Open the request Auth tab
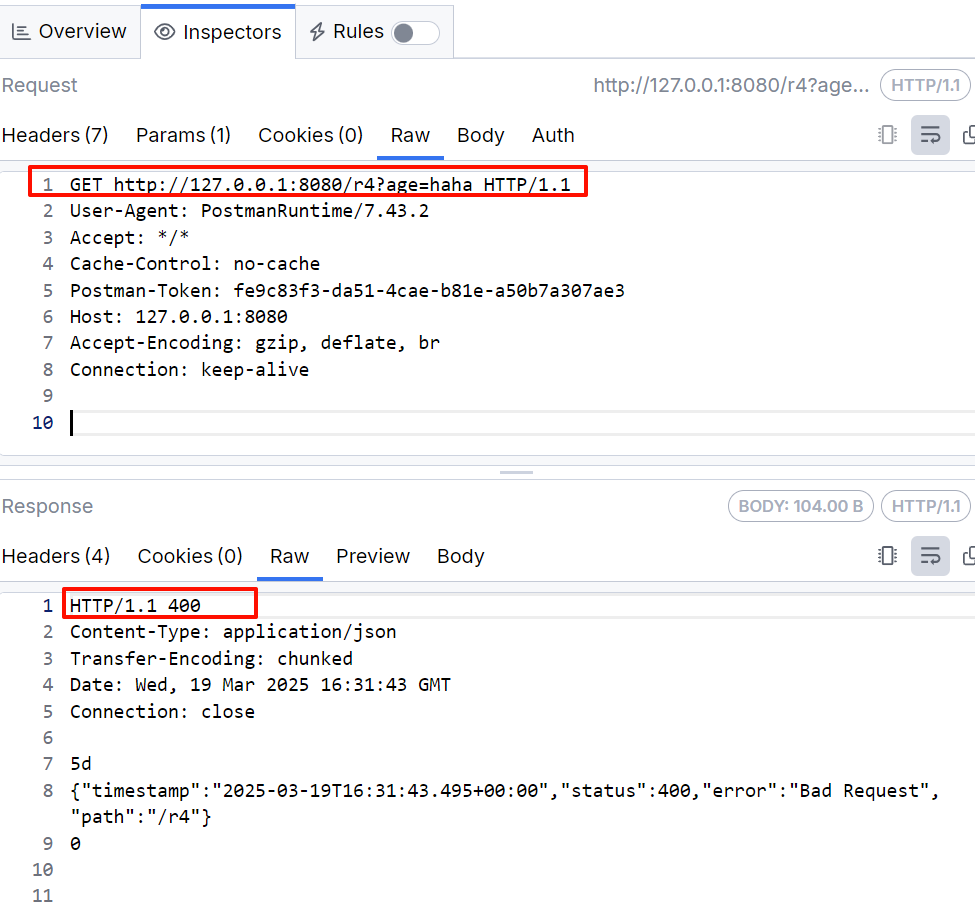This screenshot has width=975, height=915. coord(553,135)
